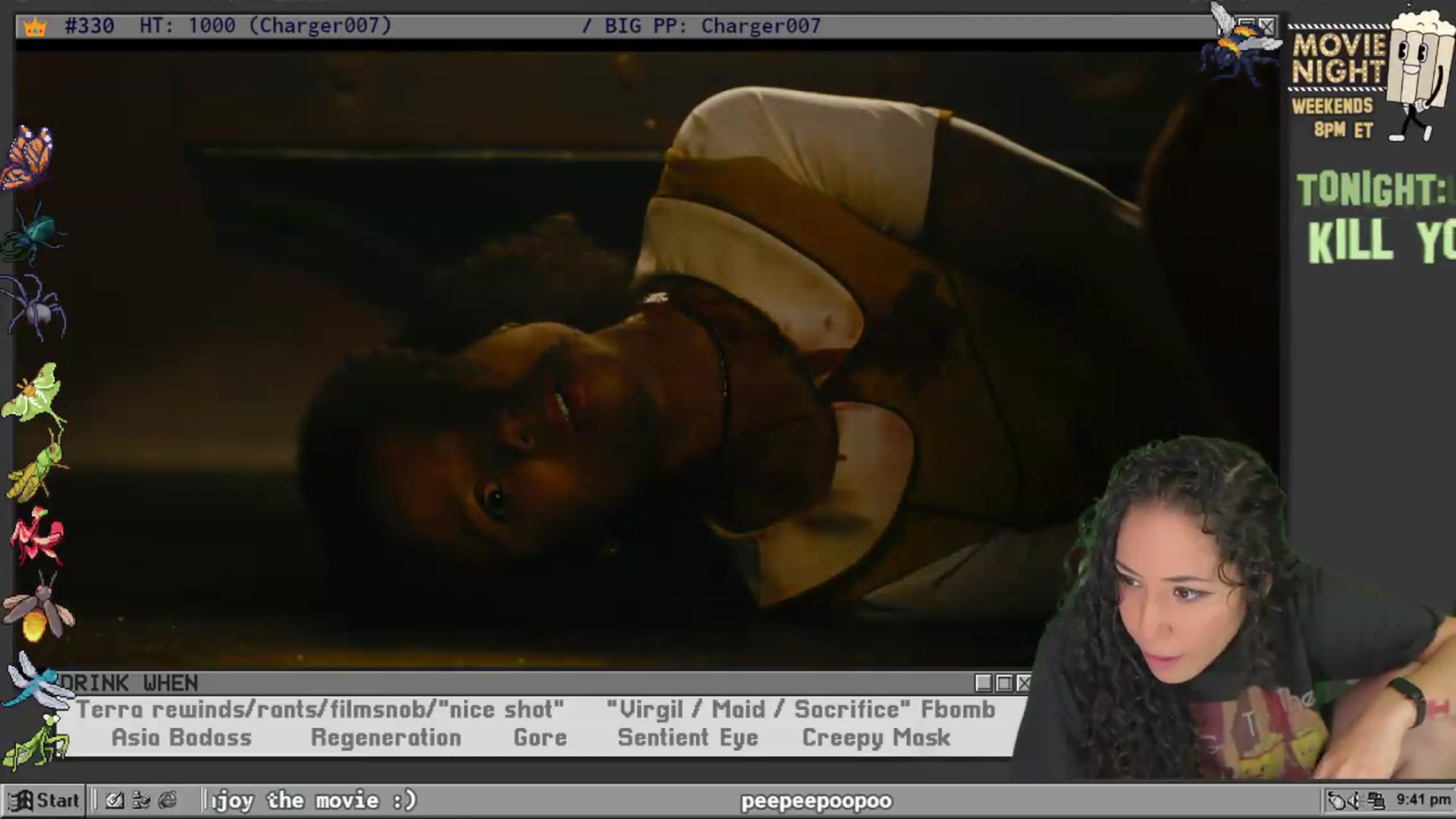This screenshot has height=819, width=1456.
Task: Click "BIG PP: Charger007" title text
Action: pyautogui.click(x=712, y=26)
